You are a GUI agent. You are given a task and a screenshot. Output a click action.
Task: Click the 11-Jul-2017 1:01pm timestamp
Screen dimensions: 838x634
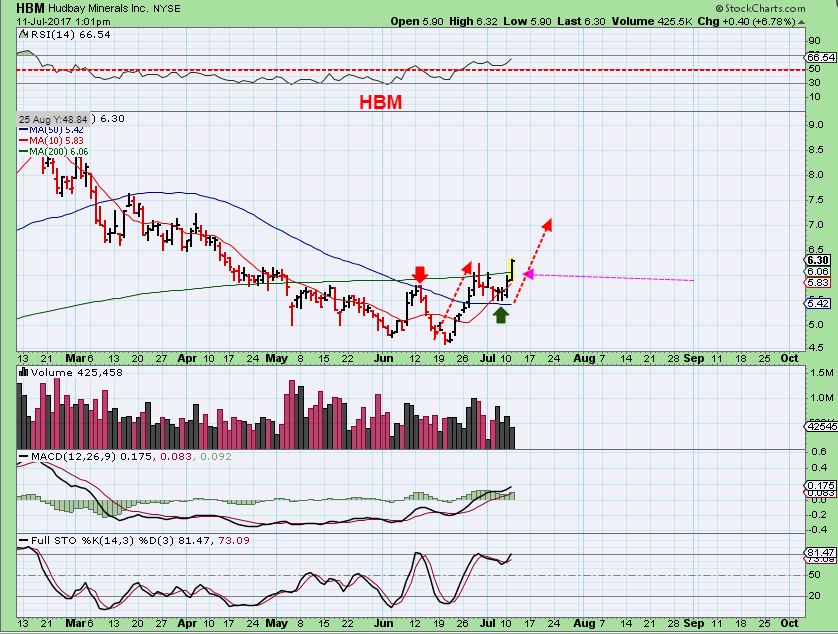[63, 22]
